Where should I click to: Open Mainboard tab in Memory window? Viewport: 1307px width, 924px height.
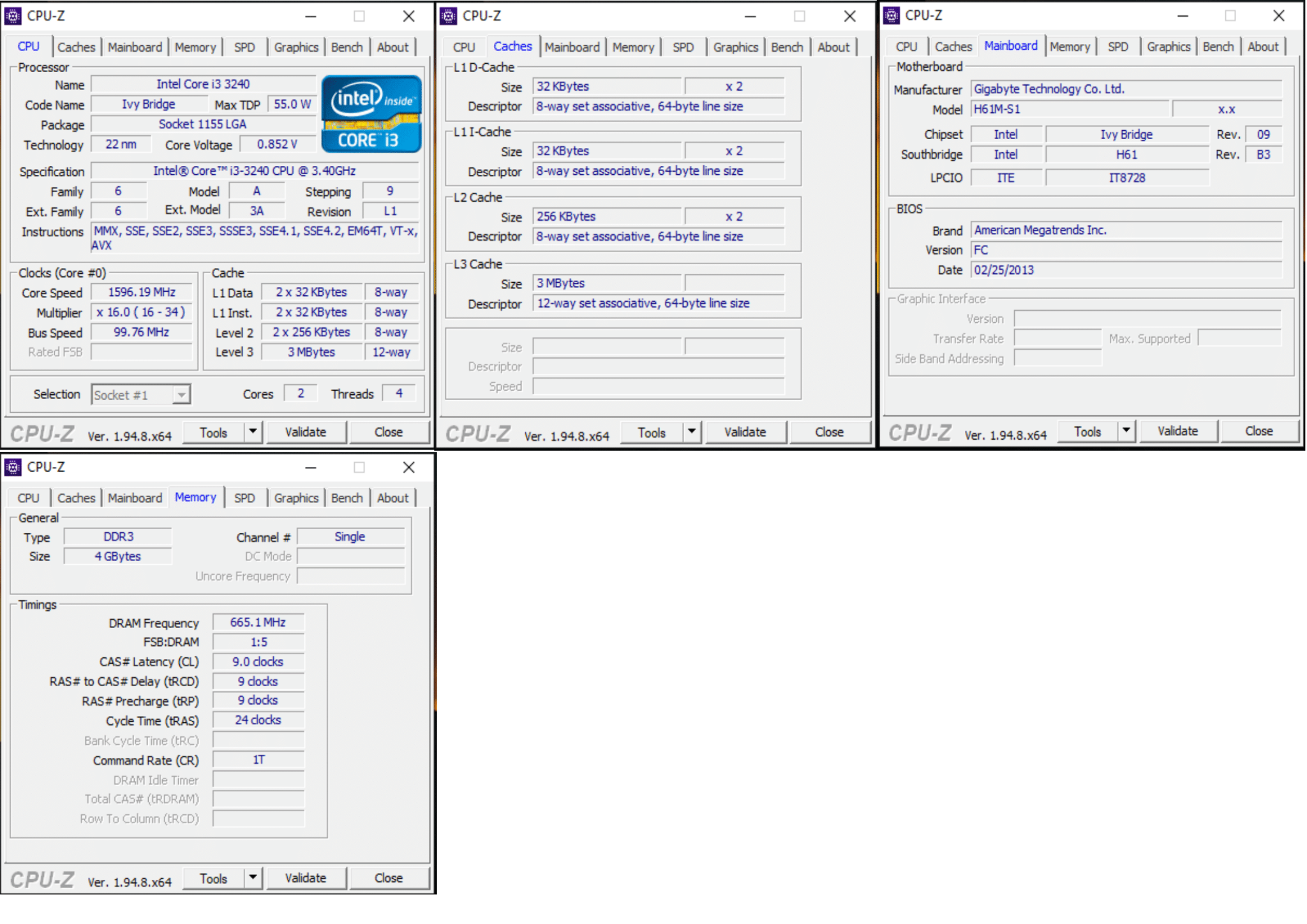click(135, 498)
